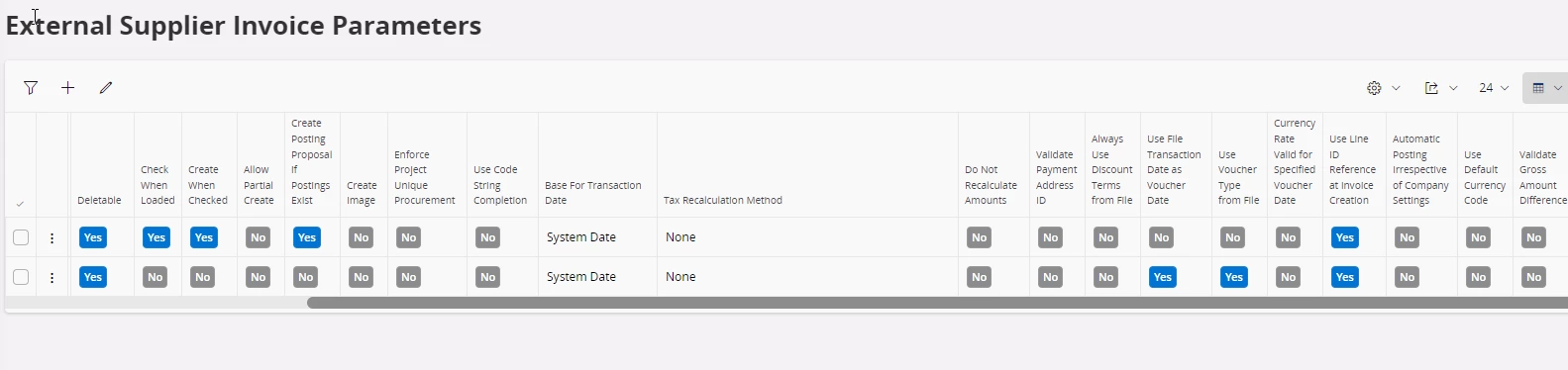Expand the 24 rows-per-page dropdown
Screen dimensions: 1568x370
click(x=1494, y=88)
